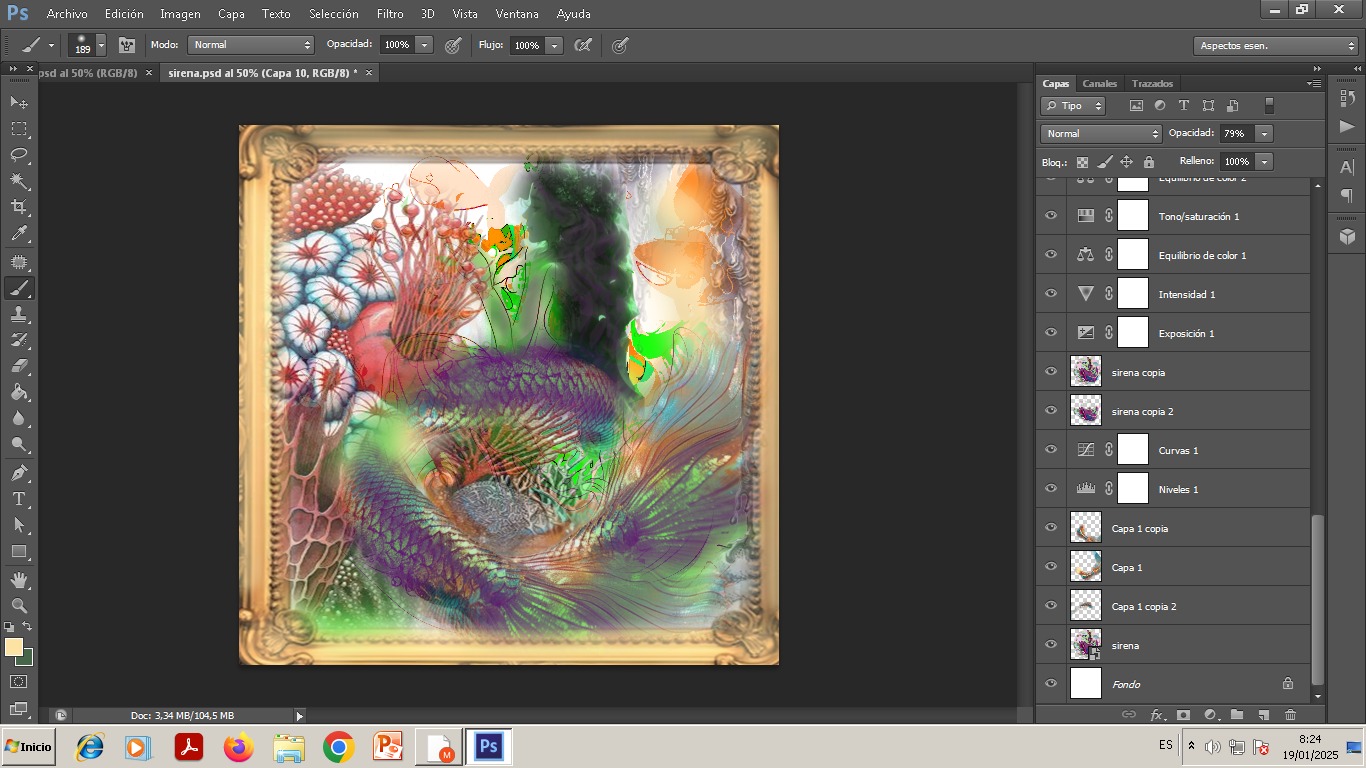The image size is (1366, 768).
Task: Open the Ventana menu
Action: (517, 14)
